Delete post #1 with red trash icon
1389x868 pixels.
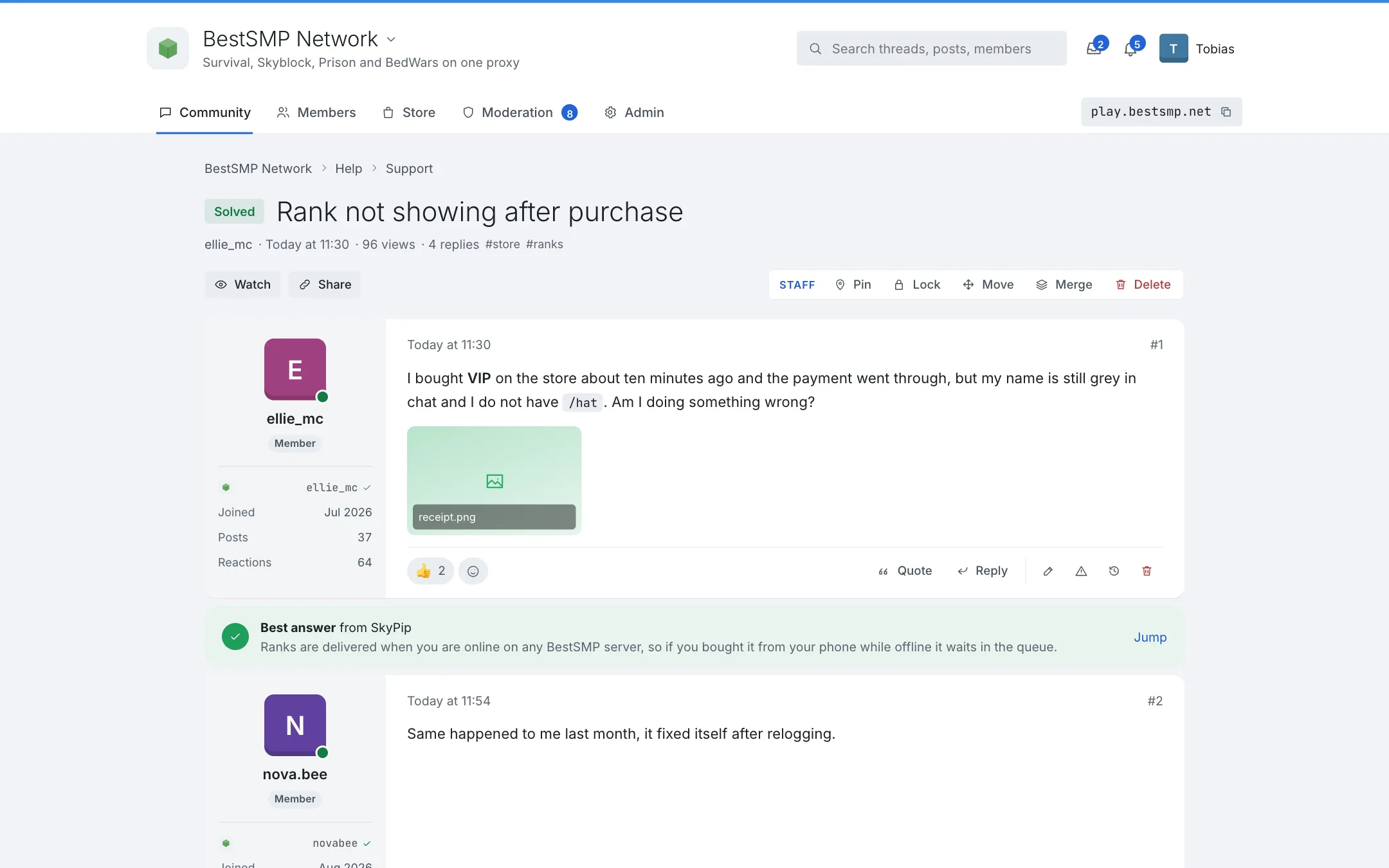(x=1147, y=571)
